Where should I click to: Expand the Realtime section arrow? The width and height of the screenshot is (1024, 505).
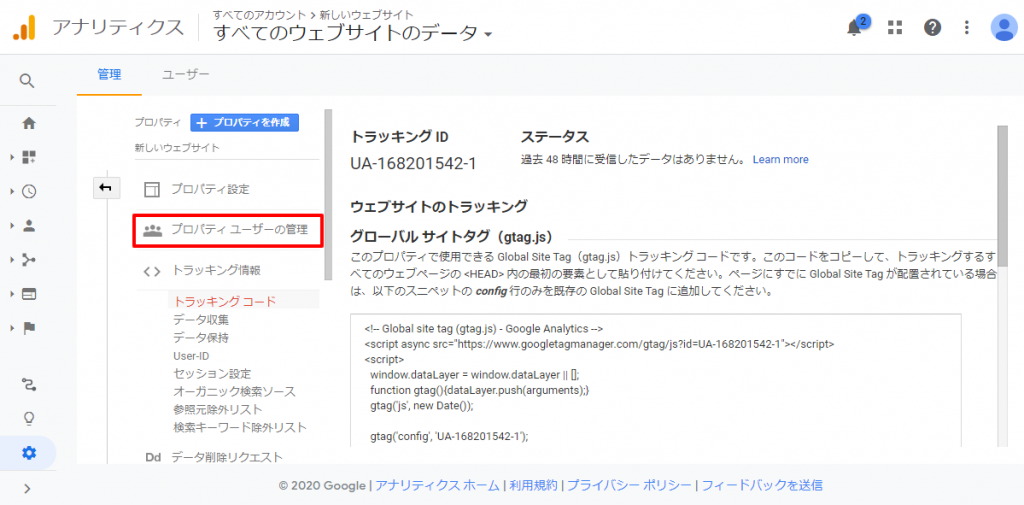(x=12, y=191)
